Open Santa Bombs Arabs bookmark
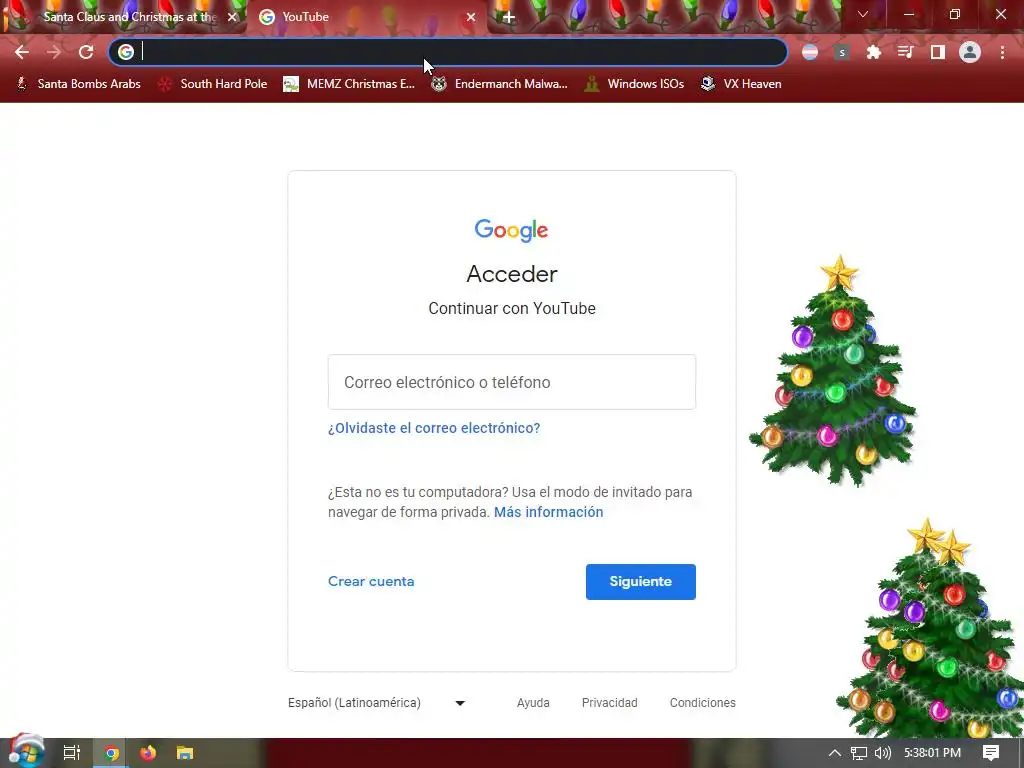1024x768 pixels. [x=78, y=84]
